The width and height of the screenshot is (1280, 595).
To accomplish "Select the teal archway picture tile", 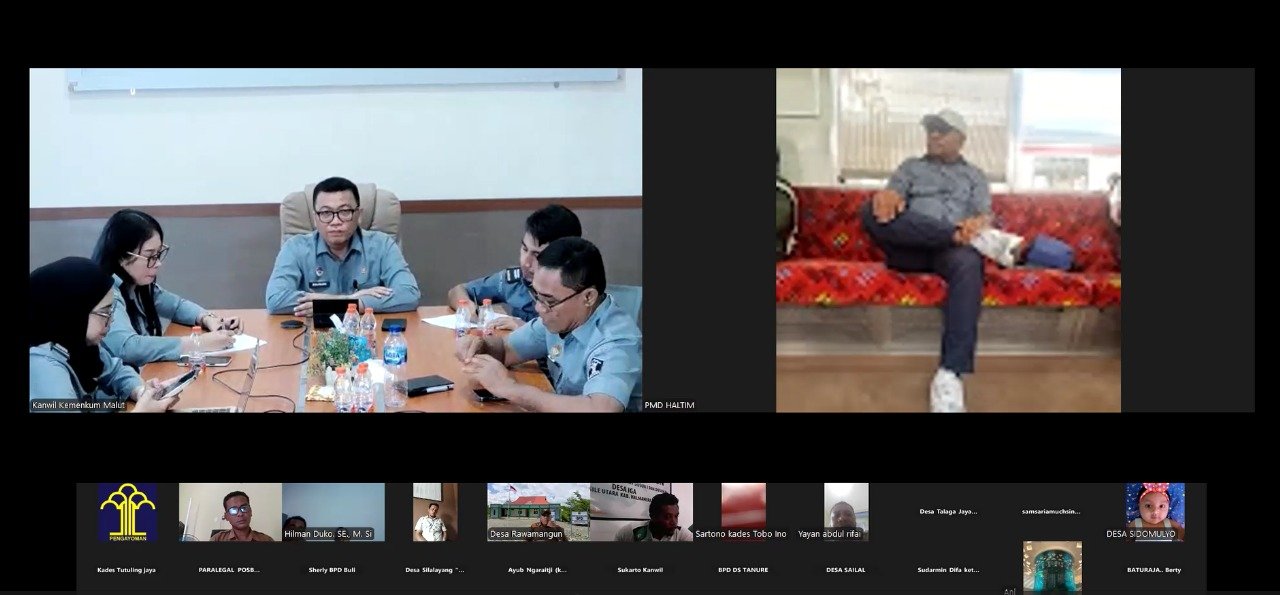I will pyautogui.click(x=1052, y=567).
